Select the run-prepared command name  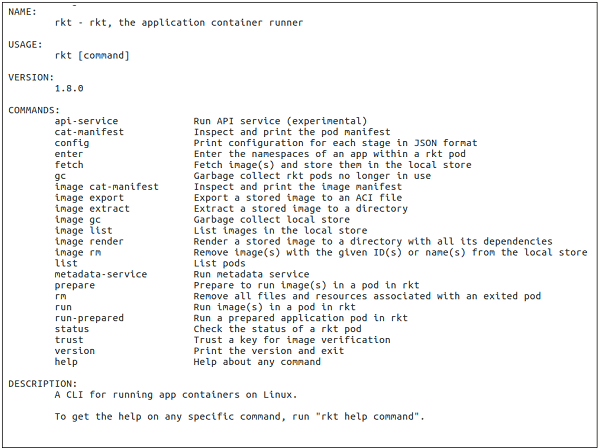coord(89,317)
